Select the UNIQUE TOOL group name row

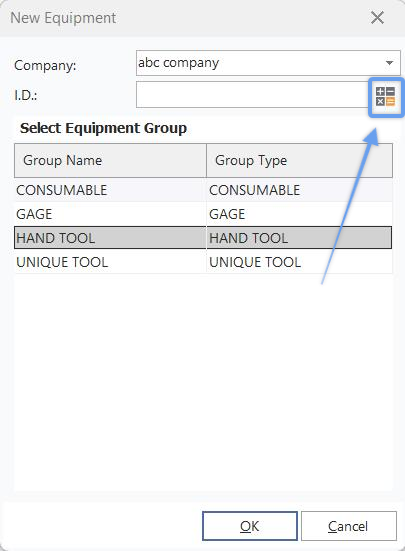tap(110, 262)
